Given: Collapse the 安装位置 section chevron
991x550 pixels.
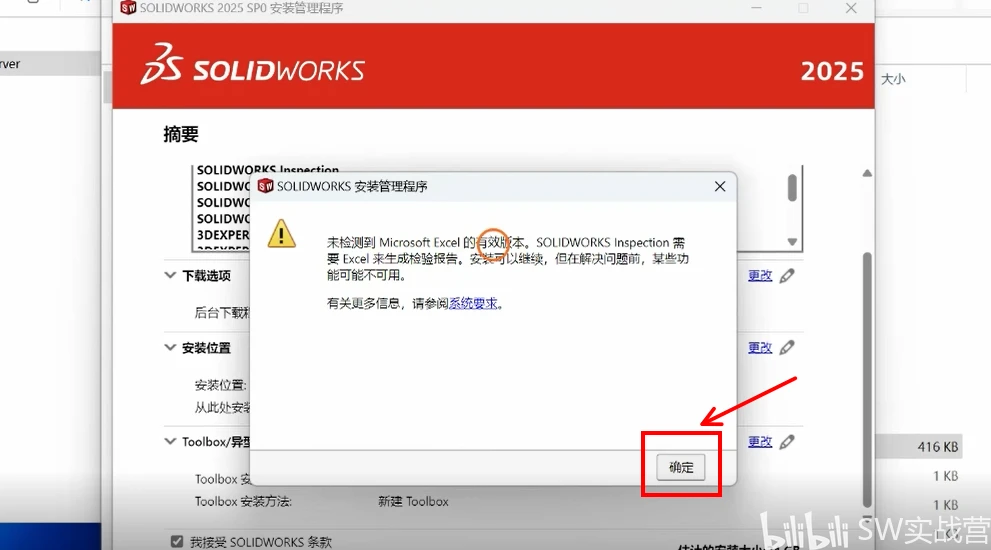Looking at the screenshot, I should click(x=170, y=347).
